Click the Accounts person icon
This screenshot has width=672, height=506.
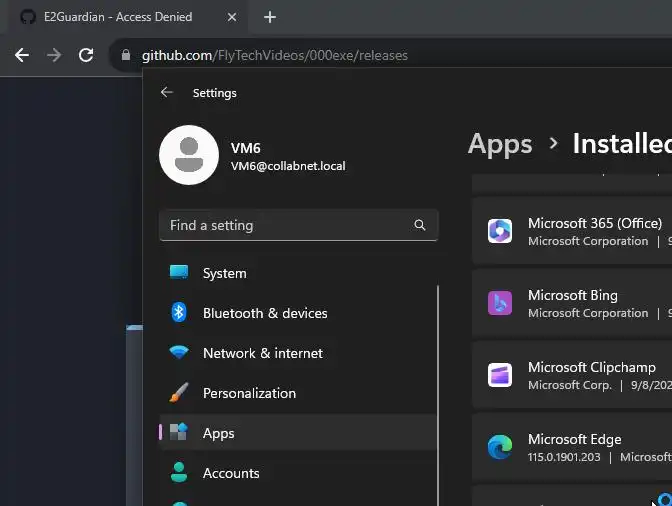tap(179, 472)
